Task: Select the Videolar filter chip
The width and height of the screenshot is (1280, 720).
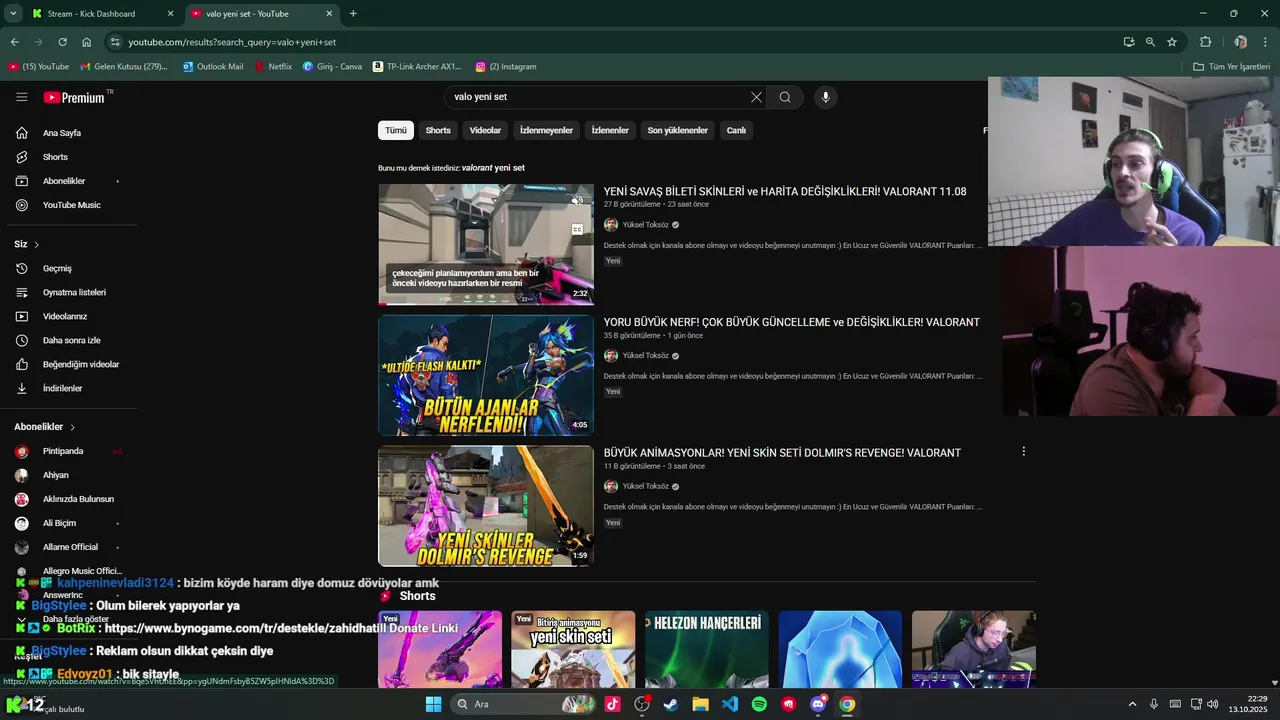Action: click(x=485, y=130)
